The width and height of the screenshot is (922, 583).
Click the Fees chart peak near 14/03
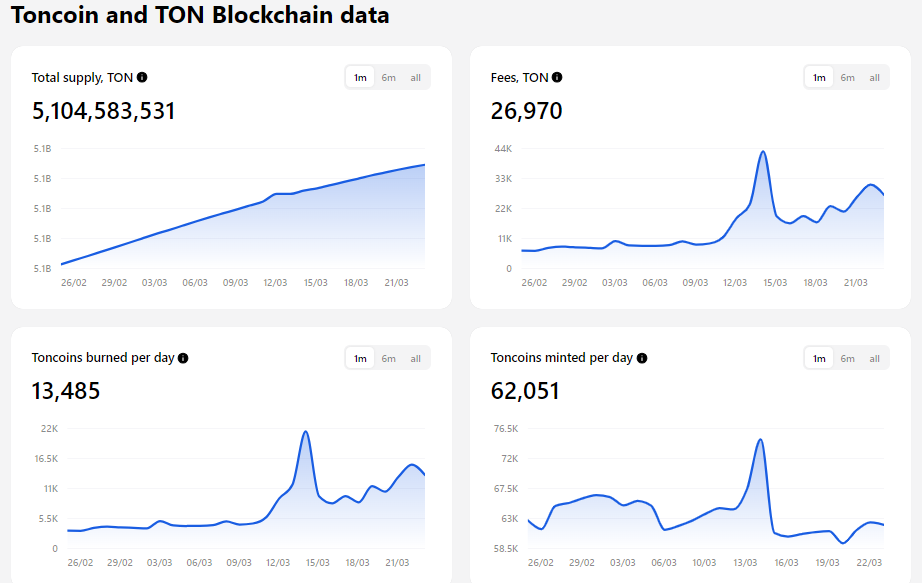click(x=762, y=152)
